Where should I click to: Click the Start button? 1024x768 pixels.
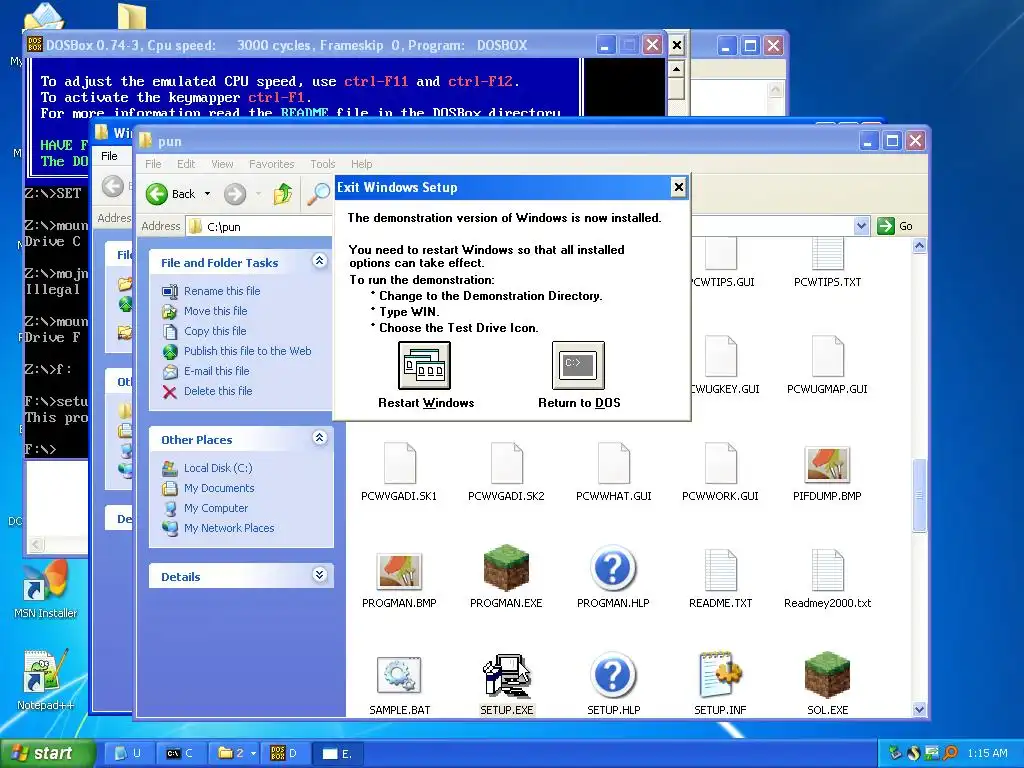point(47,754)
